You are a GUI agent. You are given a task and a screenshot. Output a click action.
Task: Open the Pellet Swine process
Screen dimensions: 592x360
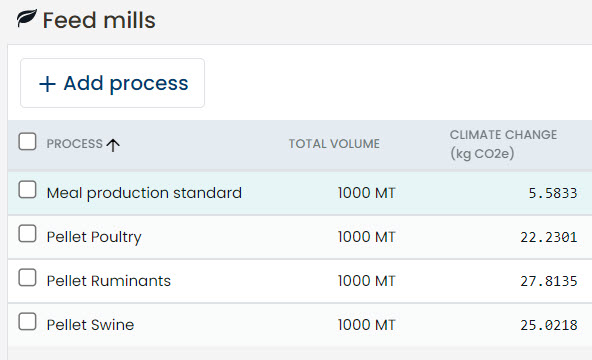(x=90, y=325)
